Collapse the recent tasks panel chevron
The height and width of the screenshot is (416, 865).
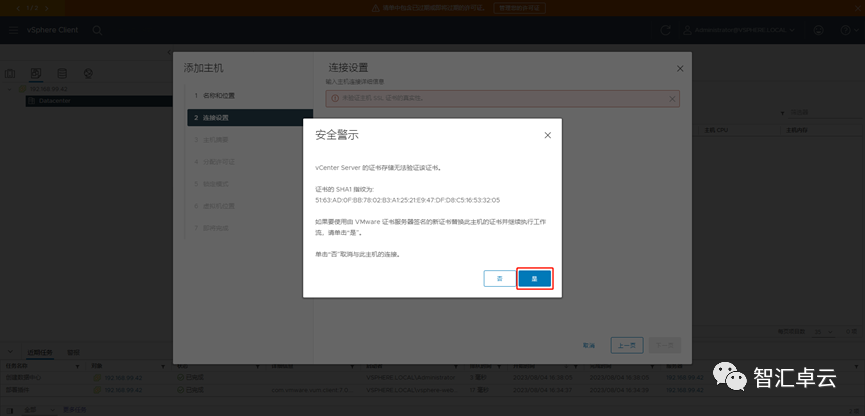click(x=10, y=352)
